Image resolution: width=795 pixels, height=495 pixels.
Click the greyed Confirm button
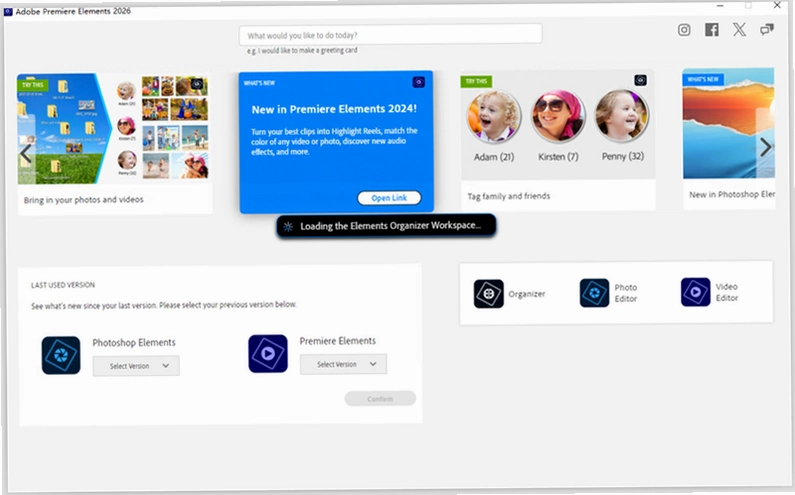(380, 399)
